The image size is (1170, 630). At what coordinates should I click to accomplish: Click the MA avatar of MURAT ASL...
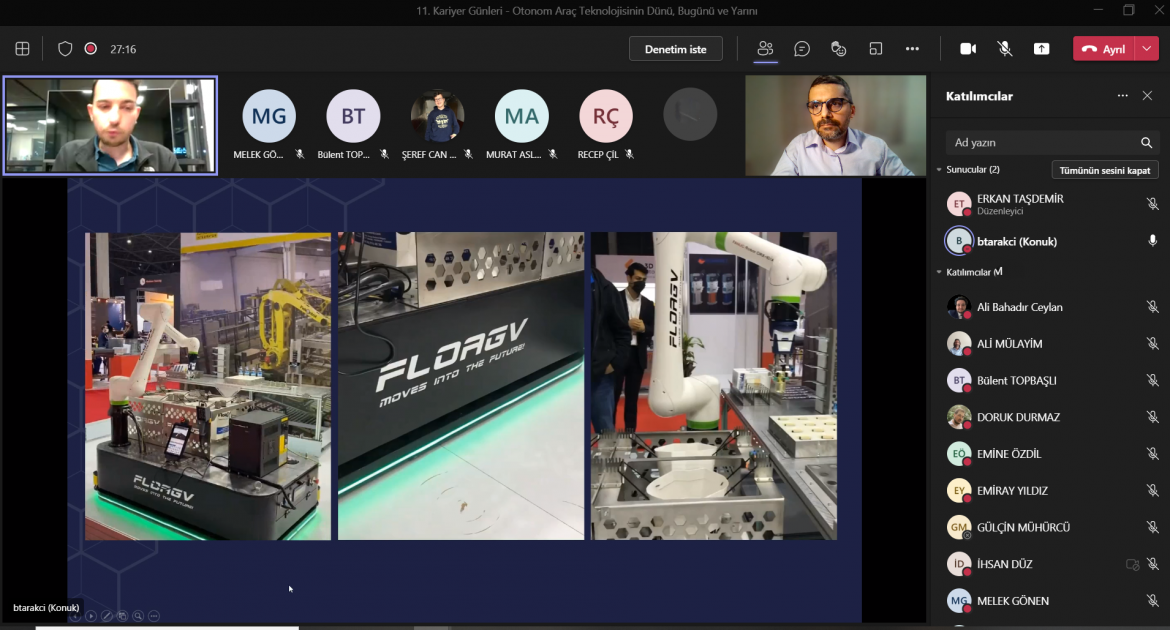pyautogui.click(x=522, y=116)
